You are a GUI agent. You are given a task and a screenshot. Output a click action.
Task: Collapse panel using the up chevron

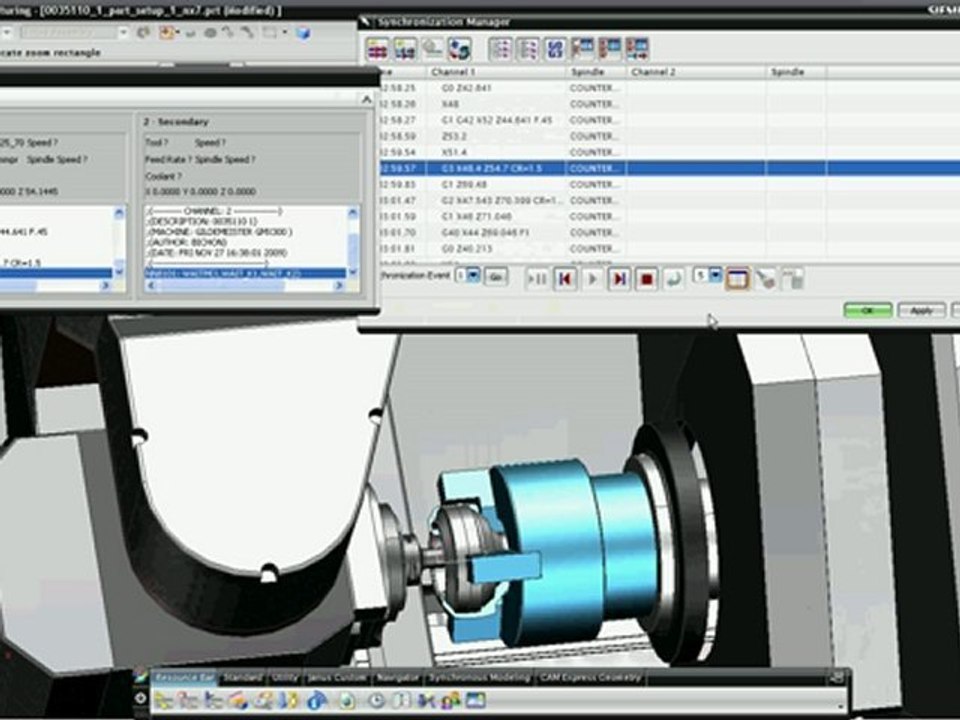[x=366, y=99]
